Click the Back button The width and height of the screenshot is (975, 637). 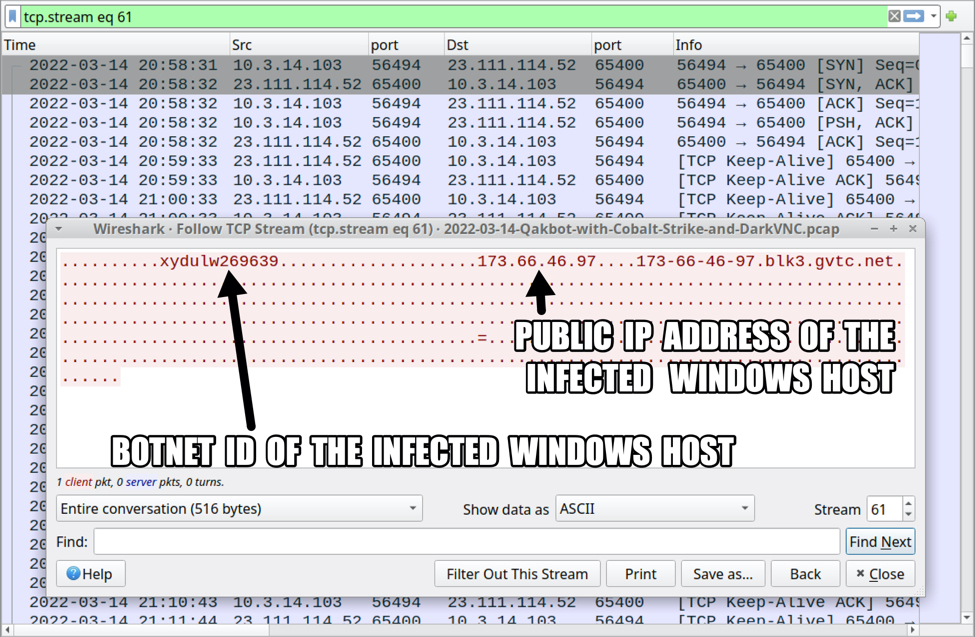pyautogui.click(x=805, y=574)
